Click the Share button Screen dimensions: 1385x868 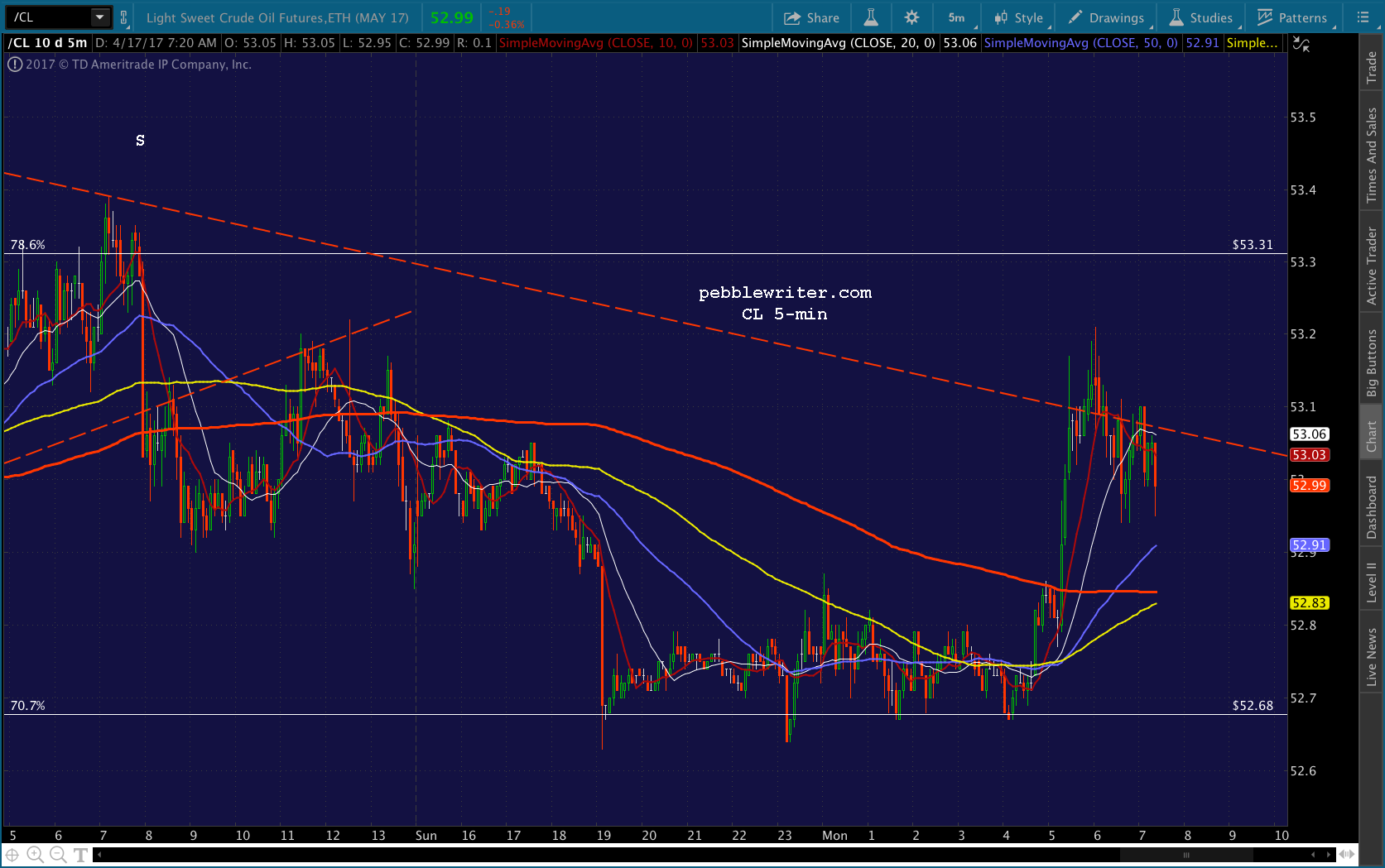pos(811,17)
